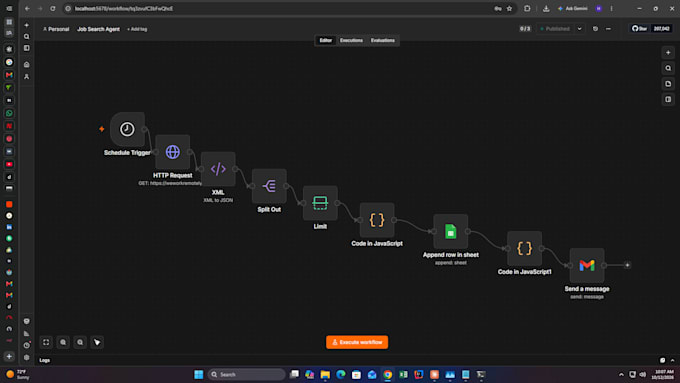Select the Code in JavaScript1 node

coord(524,248)
